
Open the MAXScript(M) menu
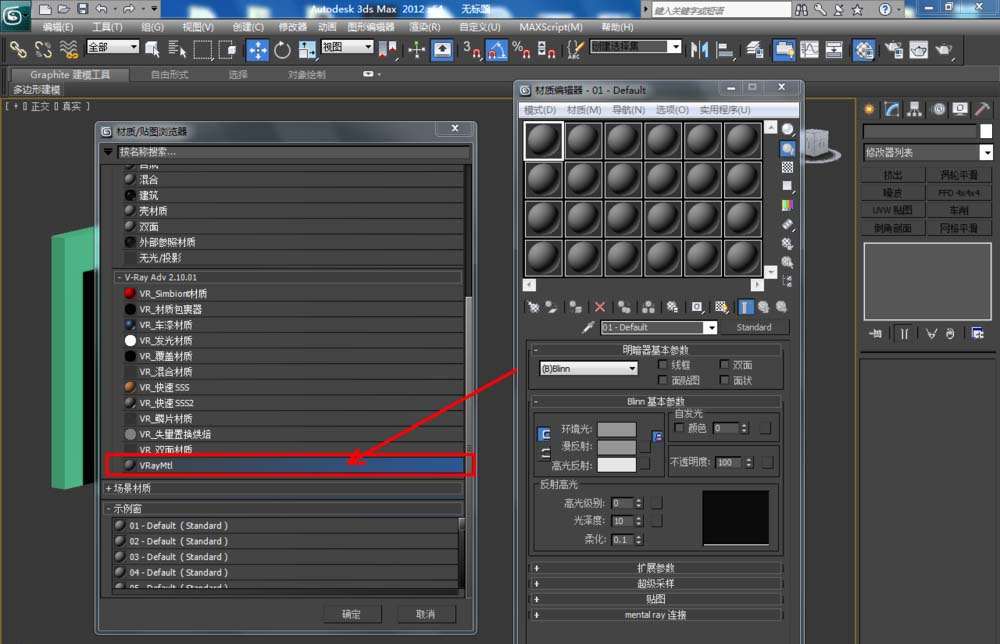550,27
